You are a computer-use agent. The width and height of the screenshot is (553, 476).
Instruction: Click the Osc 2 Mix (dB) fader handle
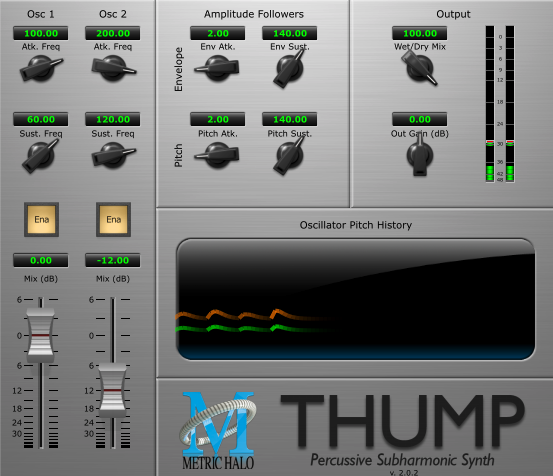coord(113,390)
